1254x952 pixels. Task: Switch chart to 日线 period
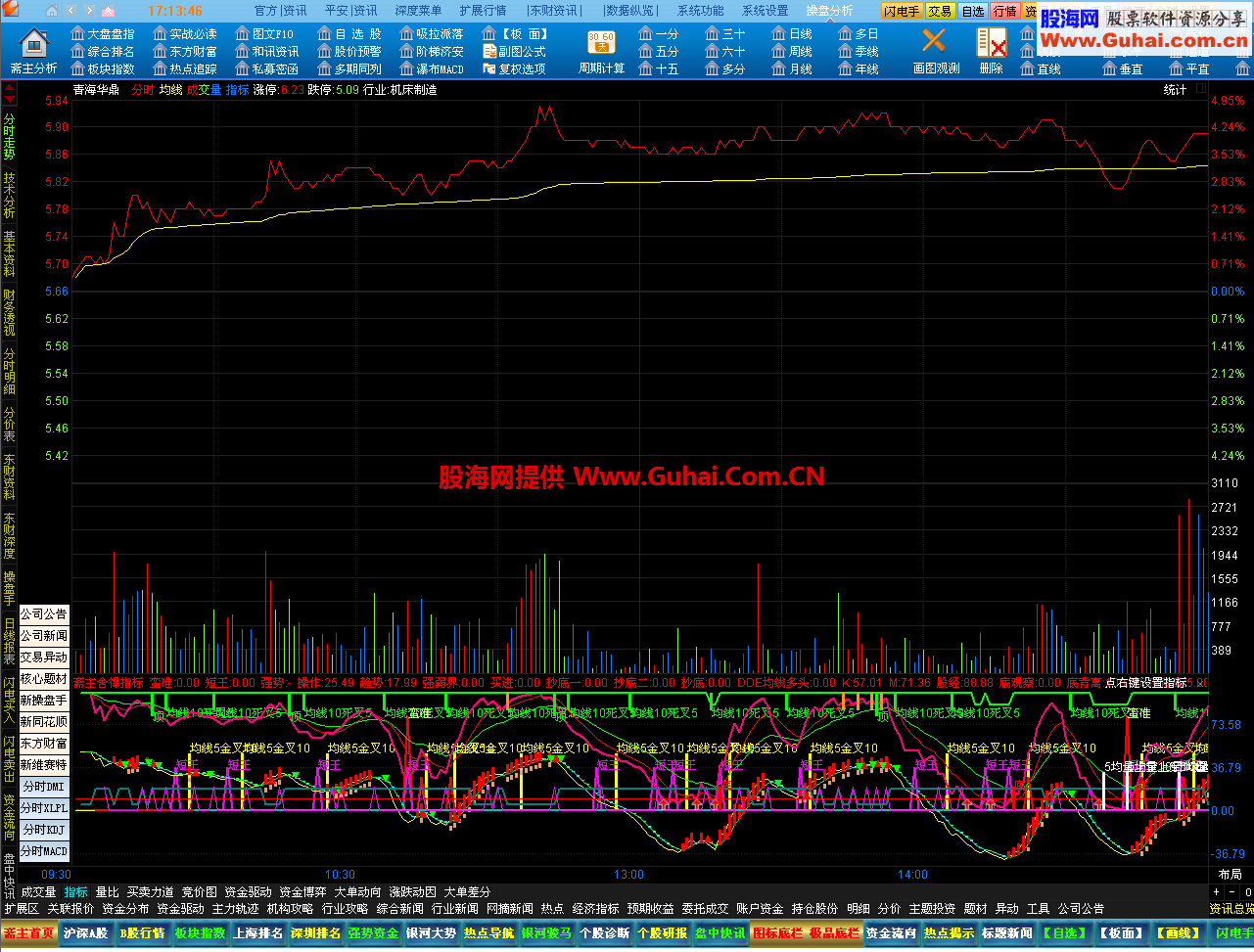tap(791, 33)
